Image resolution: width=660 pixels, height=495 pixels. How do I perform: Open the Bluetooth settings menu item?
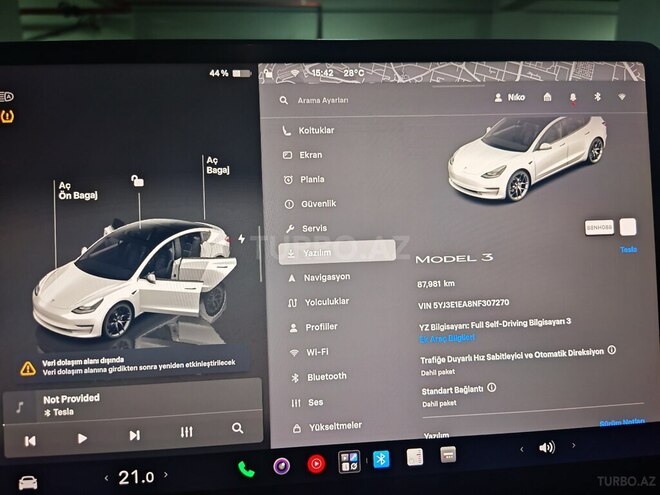coord(319,377)
